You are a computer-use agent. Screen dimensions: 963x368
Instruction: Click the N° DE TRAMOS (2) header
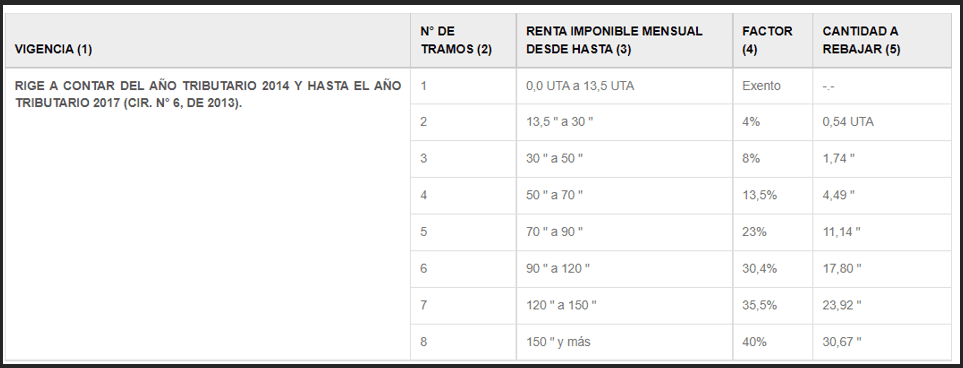point(463,41)
